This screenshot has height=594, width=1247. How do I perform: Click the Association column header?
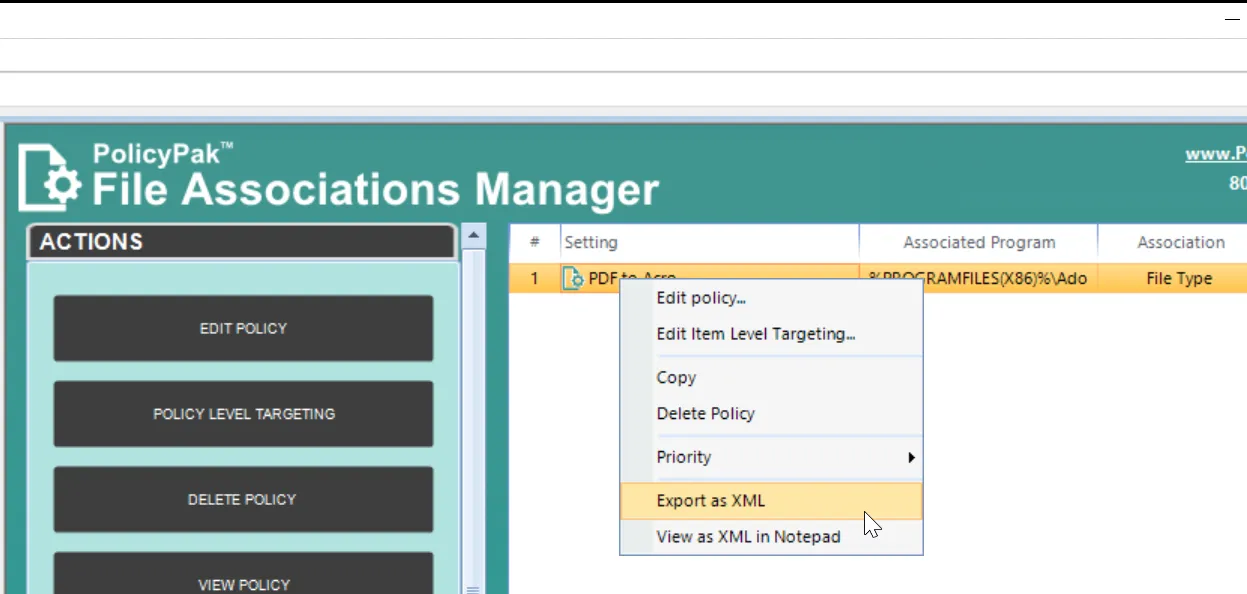point(1173,242)
